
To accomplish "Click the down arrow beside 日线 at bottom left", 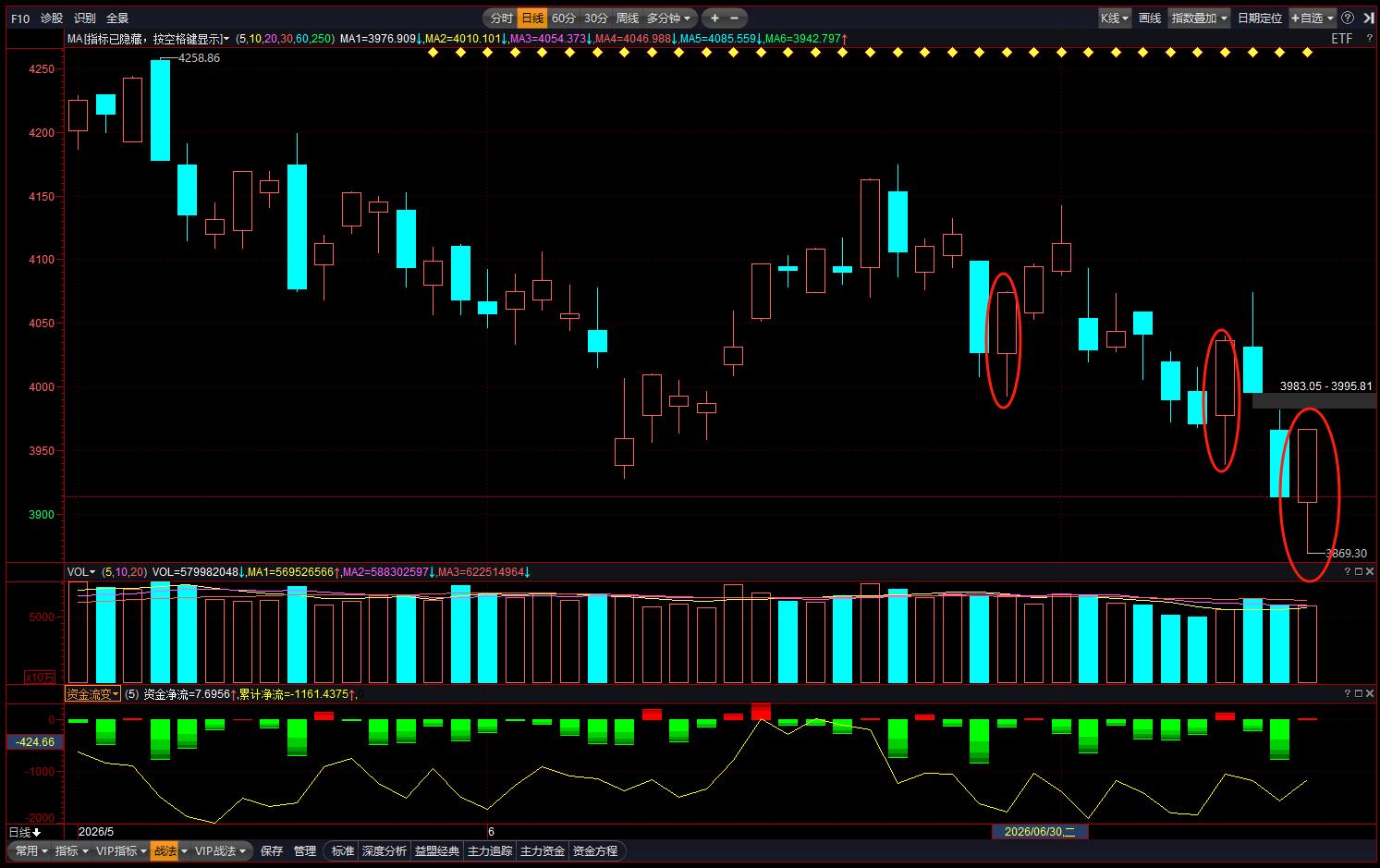I will click(37, 833).
